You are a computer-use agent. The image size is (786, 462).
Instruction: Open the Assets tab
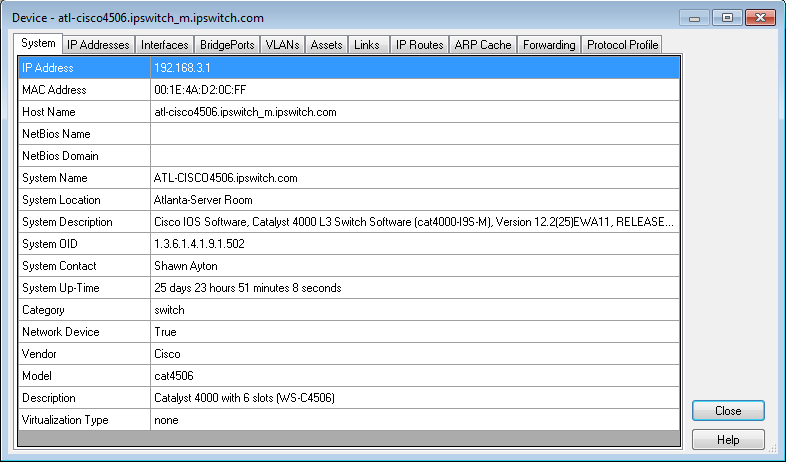(326, 45)
